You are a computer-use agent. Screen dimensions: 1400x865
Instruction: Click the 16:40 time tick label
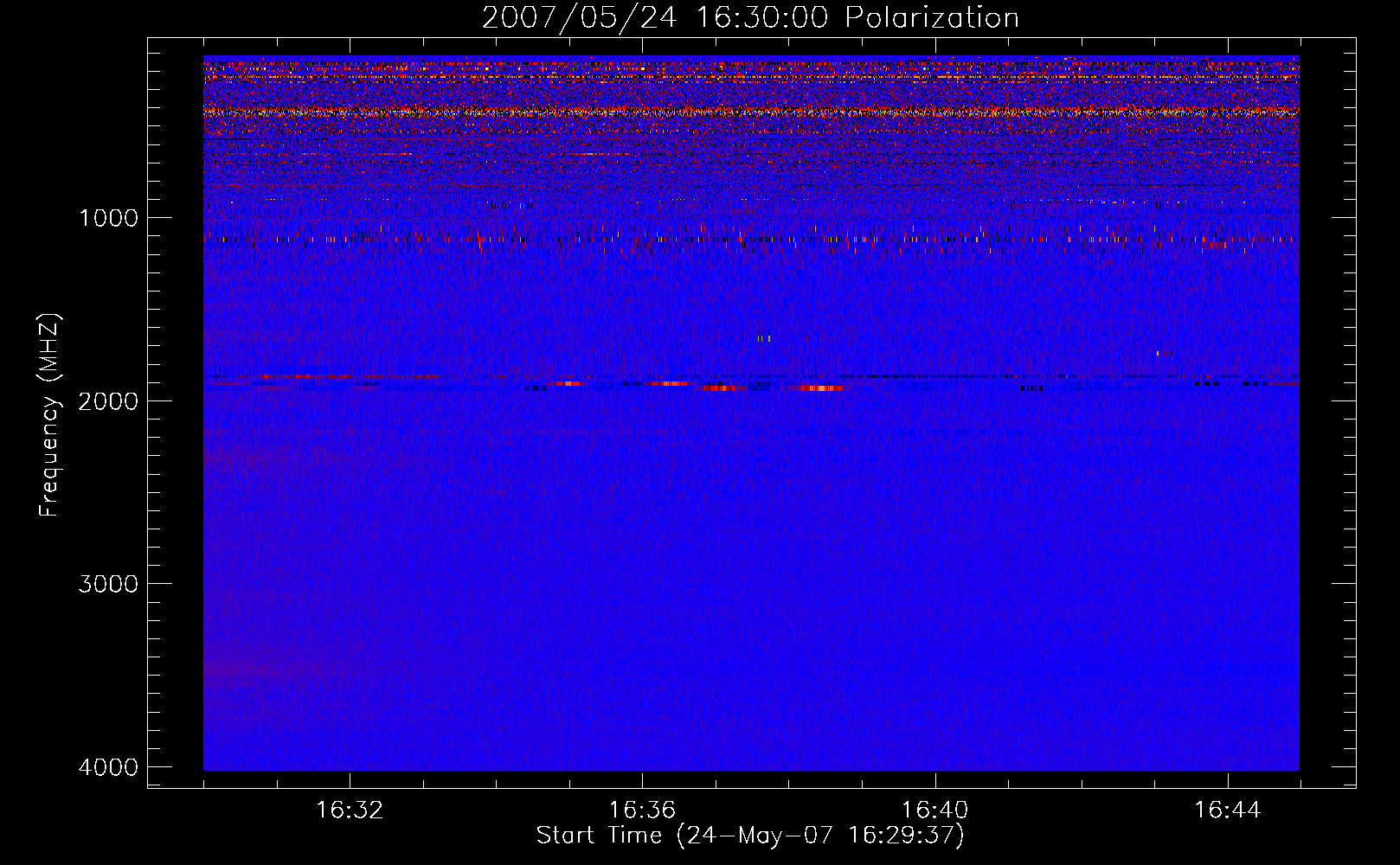pos(934,811)
